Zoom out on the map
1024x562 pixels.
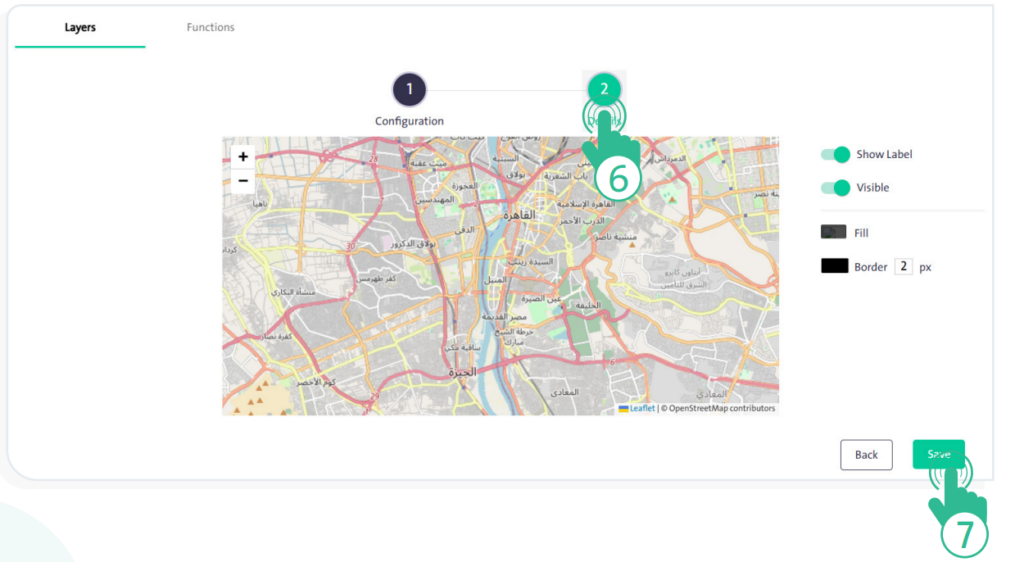pos(243,181)
